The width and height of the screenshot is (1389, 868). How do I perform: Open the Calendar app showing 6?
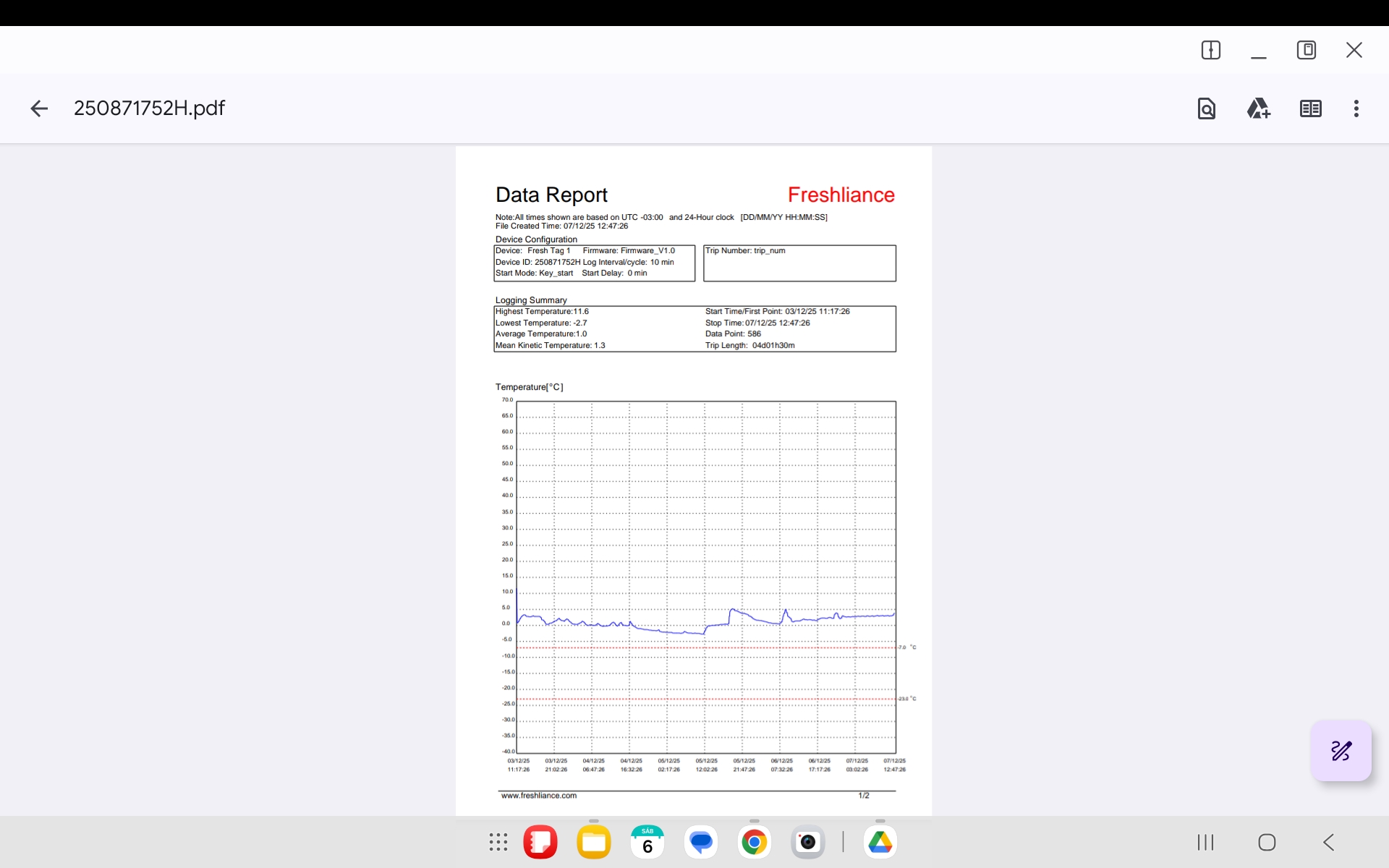tap(647, 842)
